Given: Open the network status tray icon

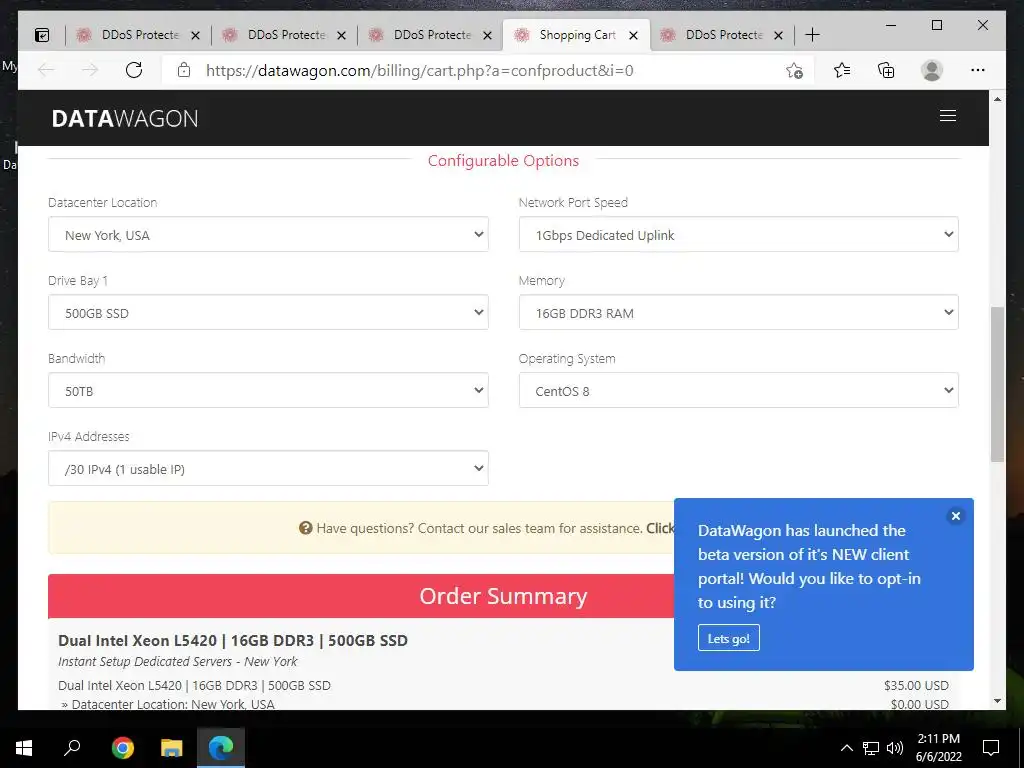Looking at the screenshot, I should coord(871,748).
